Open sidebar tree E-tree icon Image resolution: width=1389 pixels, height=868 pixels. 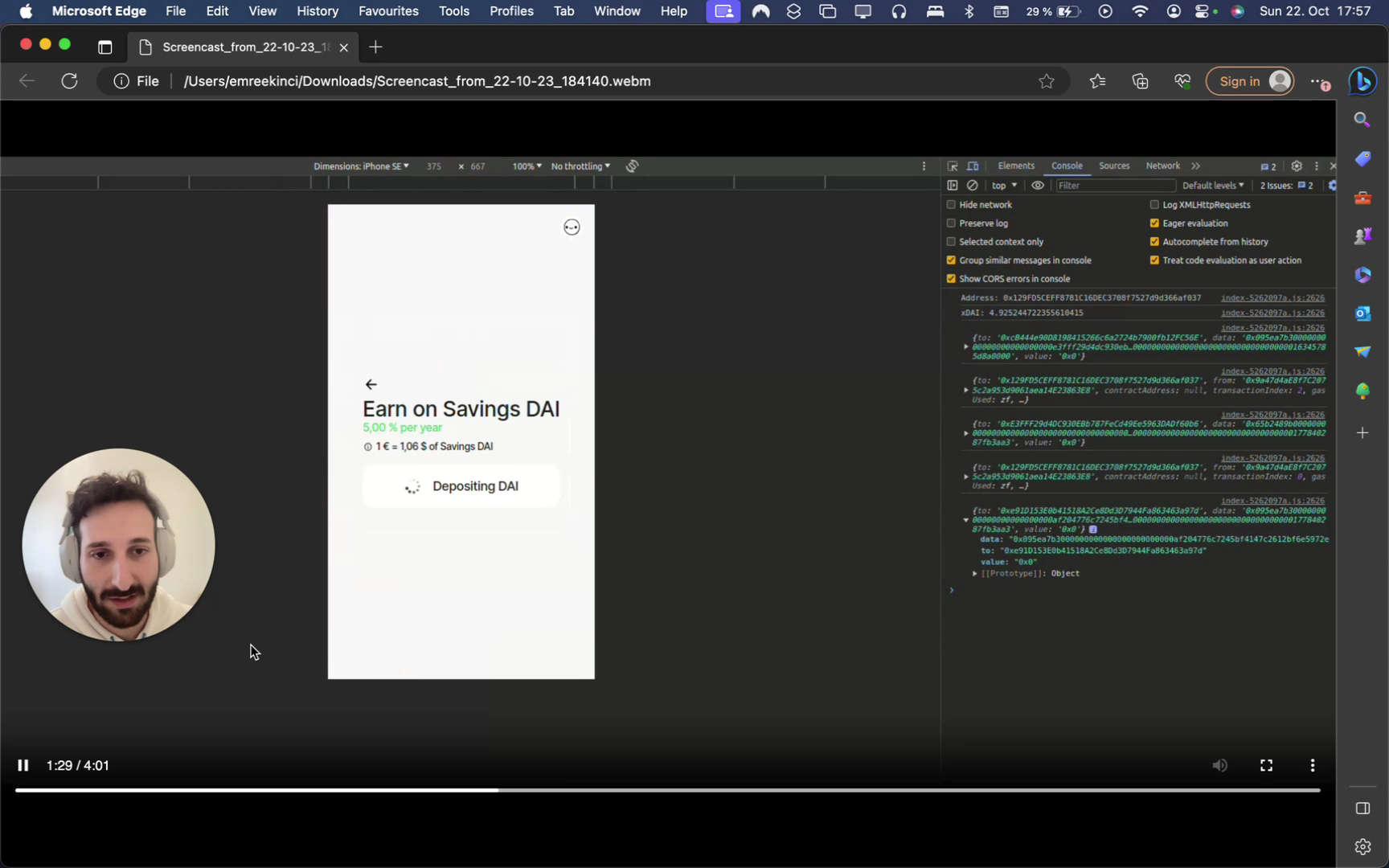click(1362, 391)
